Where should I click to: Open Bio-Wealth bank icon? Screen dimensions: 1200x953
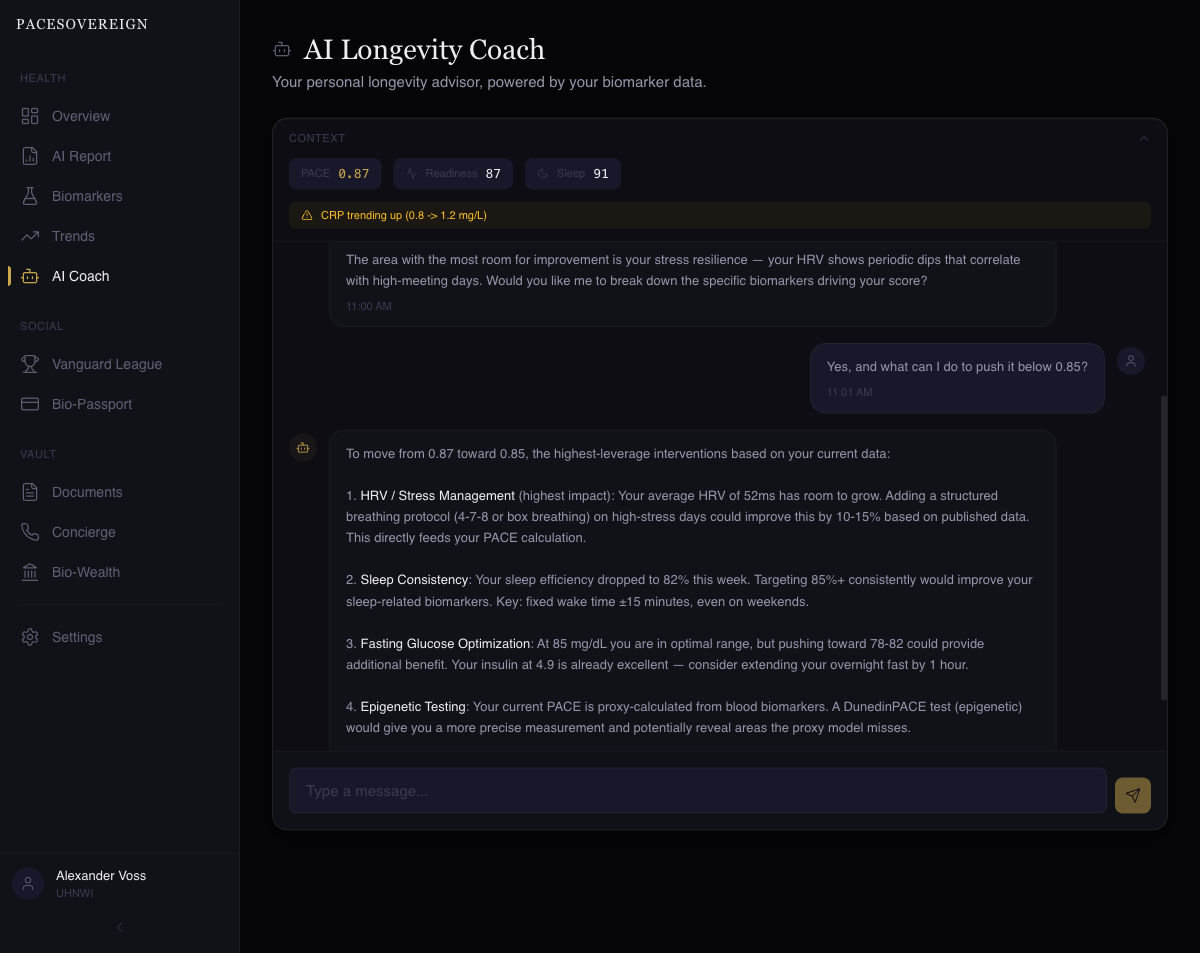(30, 572)
